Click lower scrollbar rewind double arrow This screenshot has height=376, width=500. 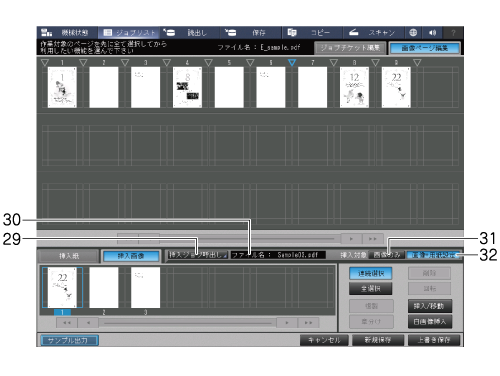67,323
